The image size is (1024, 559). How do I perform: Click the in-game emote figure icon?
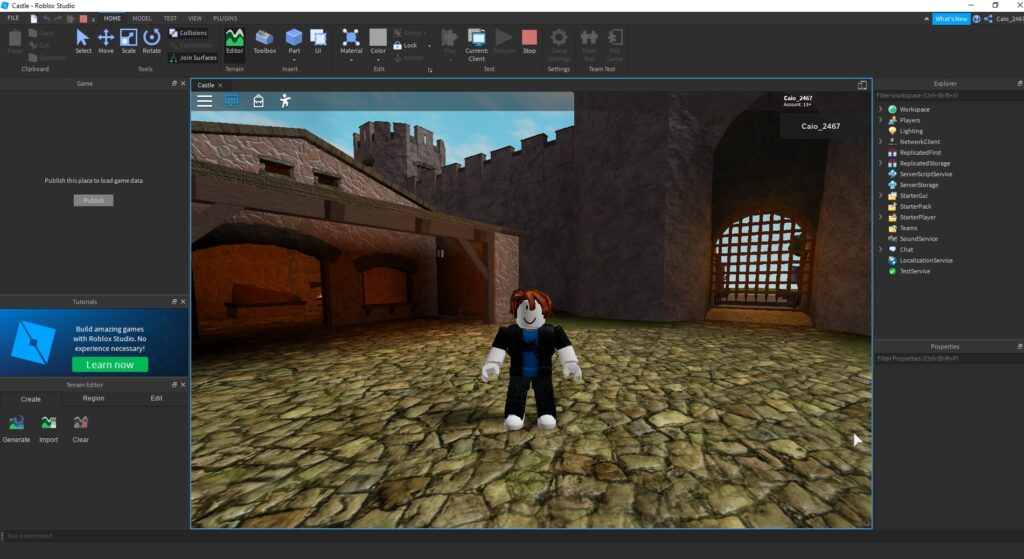pos(285,101)
